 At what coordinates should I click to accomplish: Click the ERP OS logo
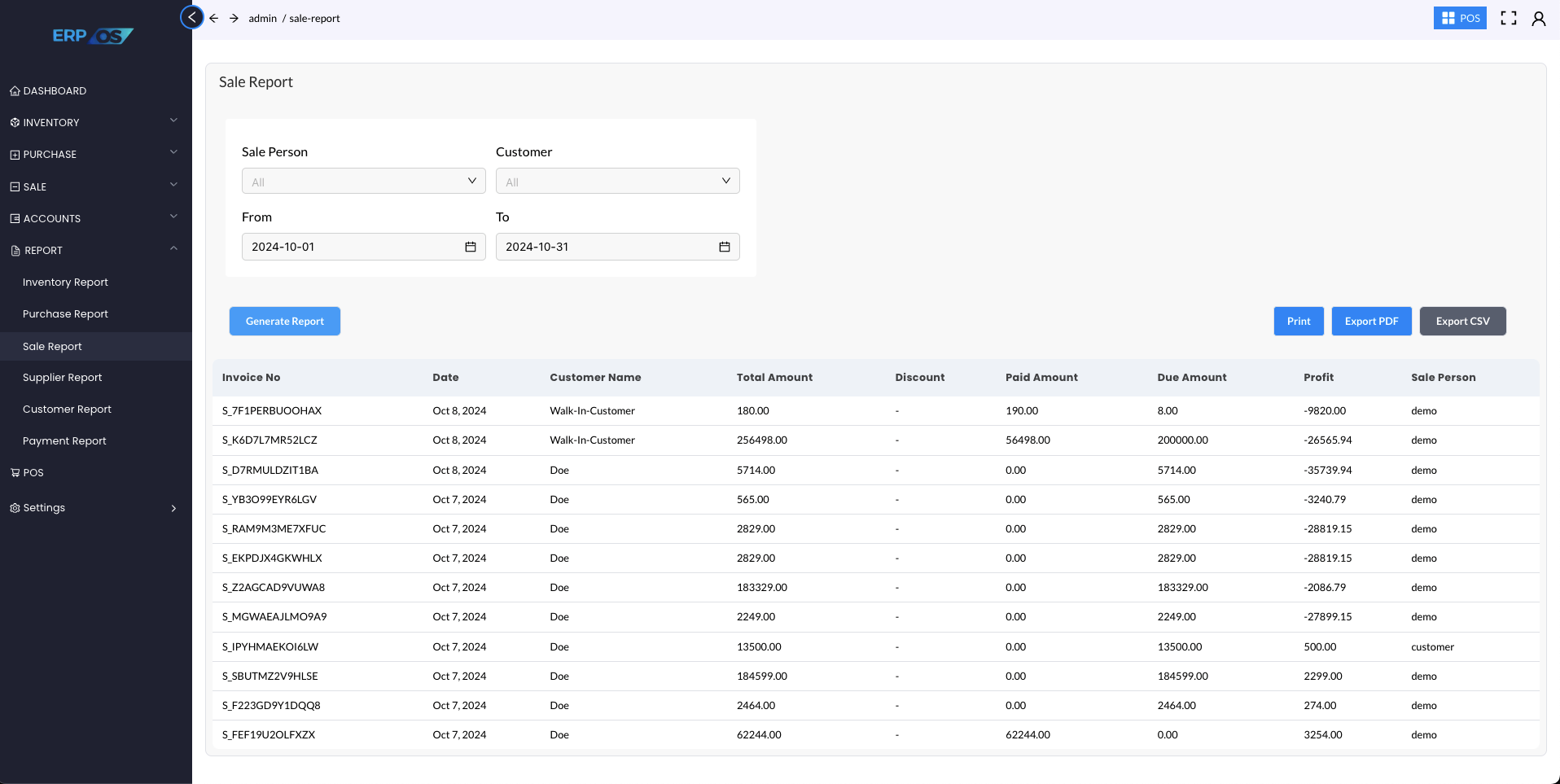[94, 35]
